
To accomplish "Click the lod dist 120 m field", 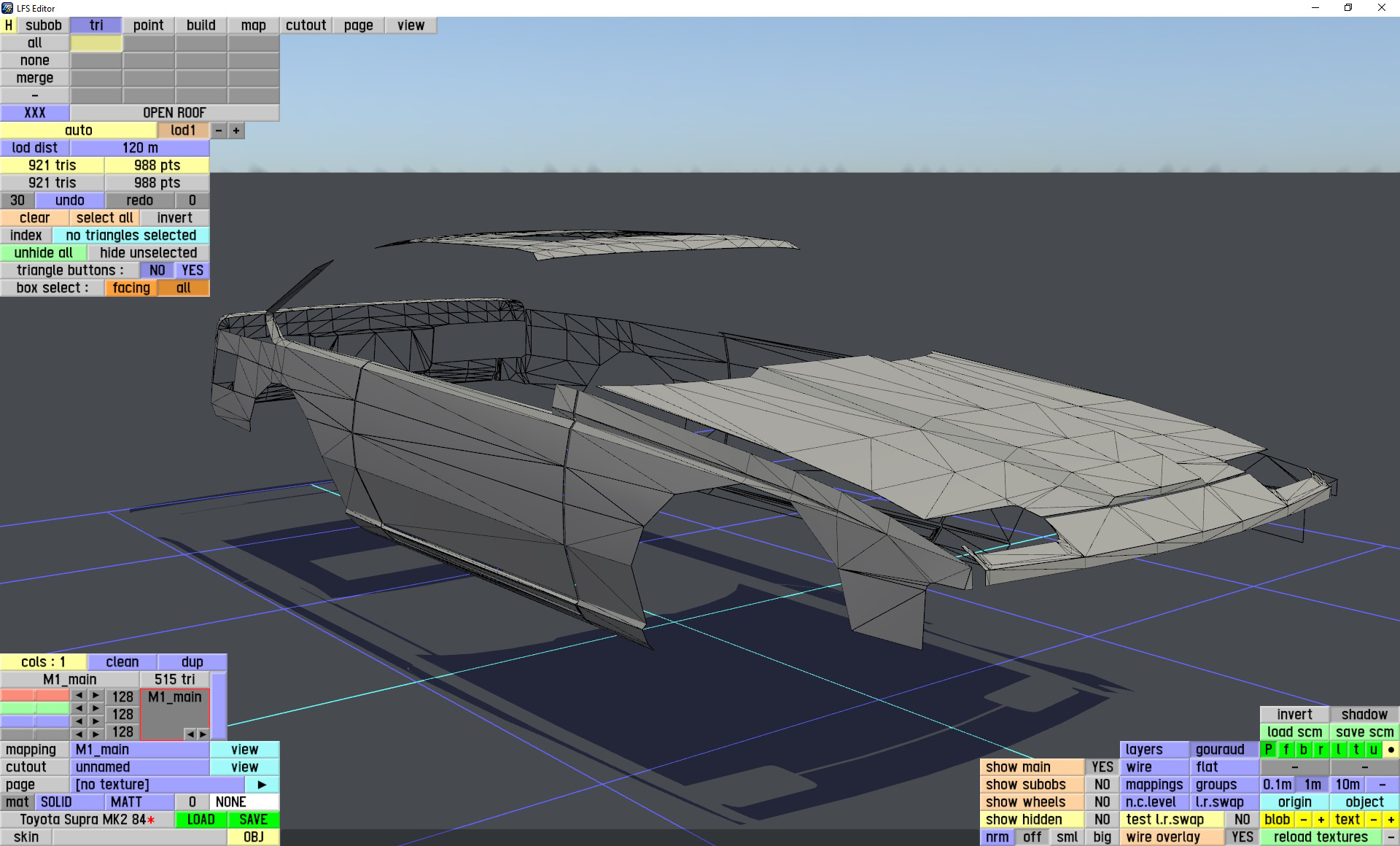I will [139, 147].
